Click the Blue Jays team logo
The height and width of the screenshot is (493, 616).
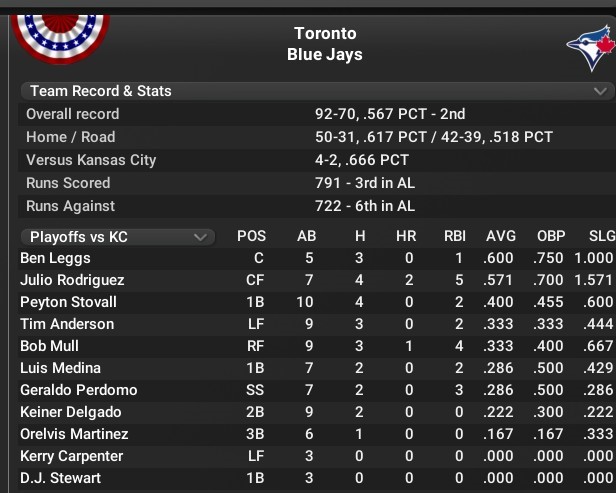pos(589,48)
